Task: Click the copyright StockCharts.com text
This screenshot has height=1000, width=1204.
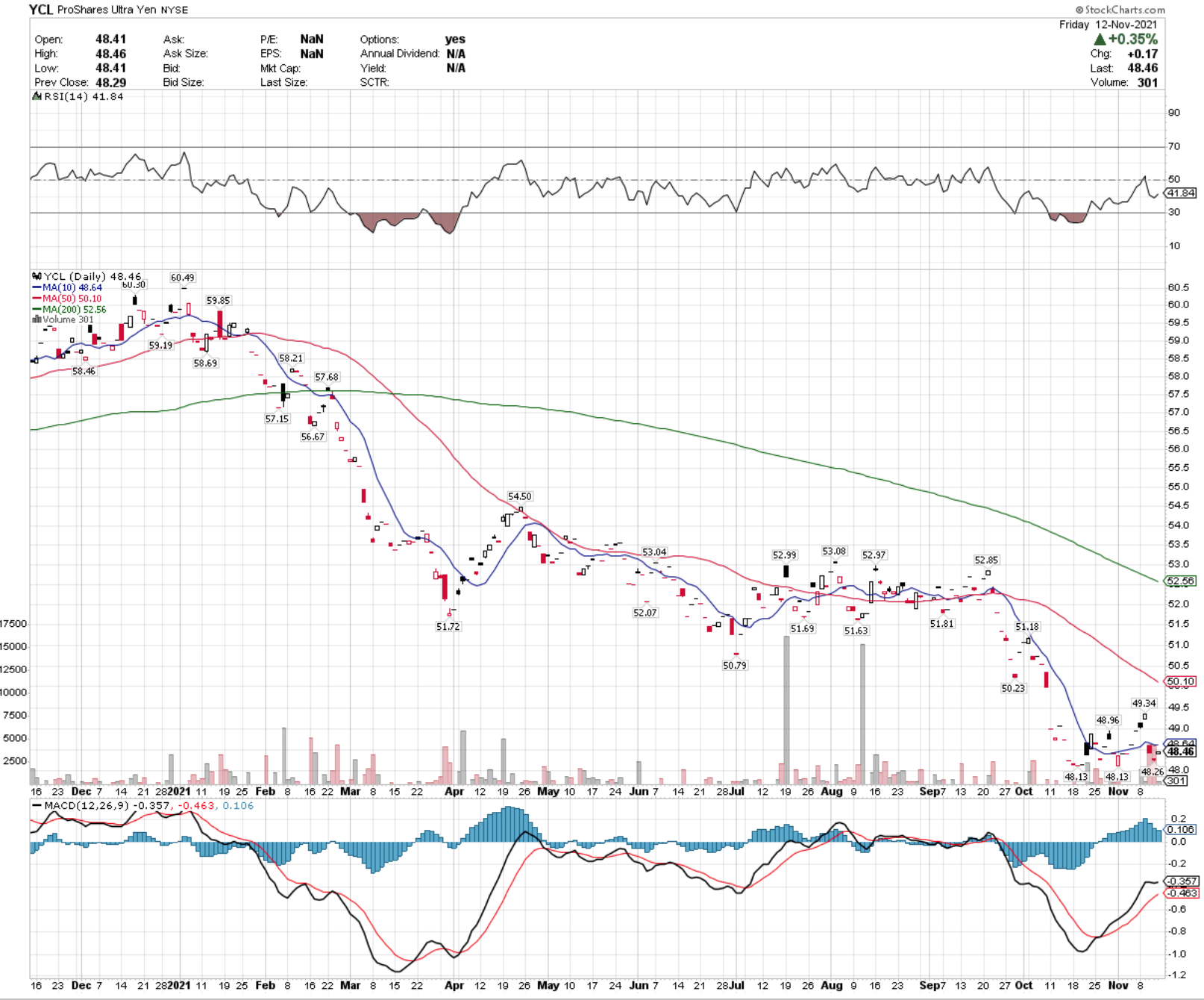Action: point(1120,10)
